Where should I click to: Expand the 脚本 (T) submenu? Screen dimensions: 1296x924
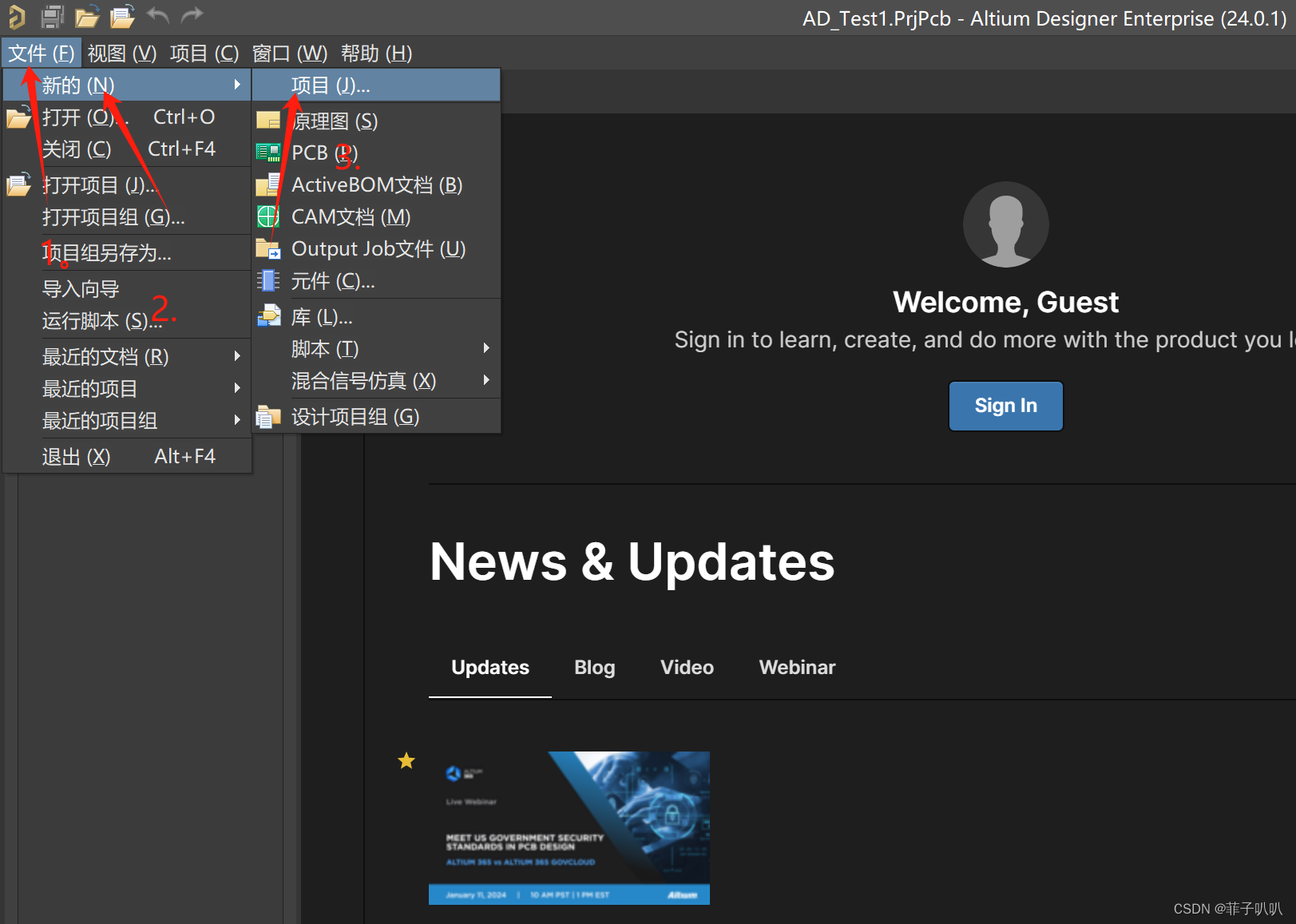[x=376, y=349]
